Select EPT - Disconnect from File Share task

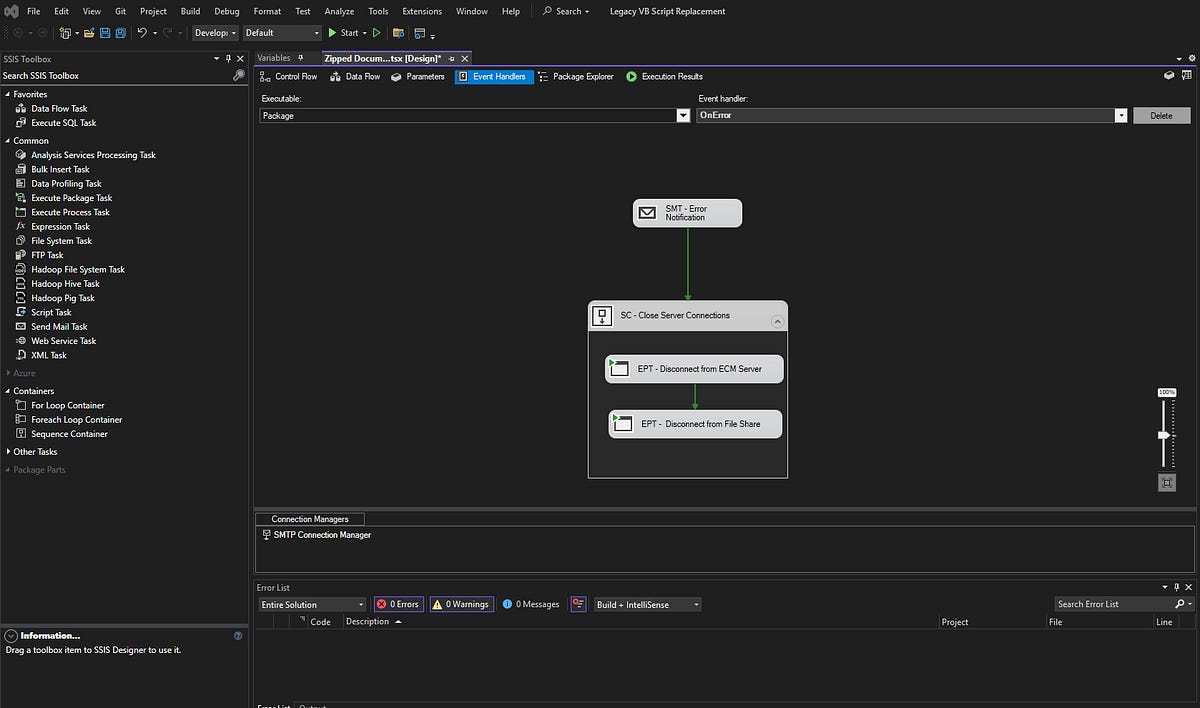click(x=695, y=424)
